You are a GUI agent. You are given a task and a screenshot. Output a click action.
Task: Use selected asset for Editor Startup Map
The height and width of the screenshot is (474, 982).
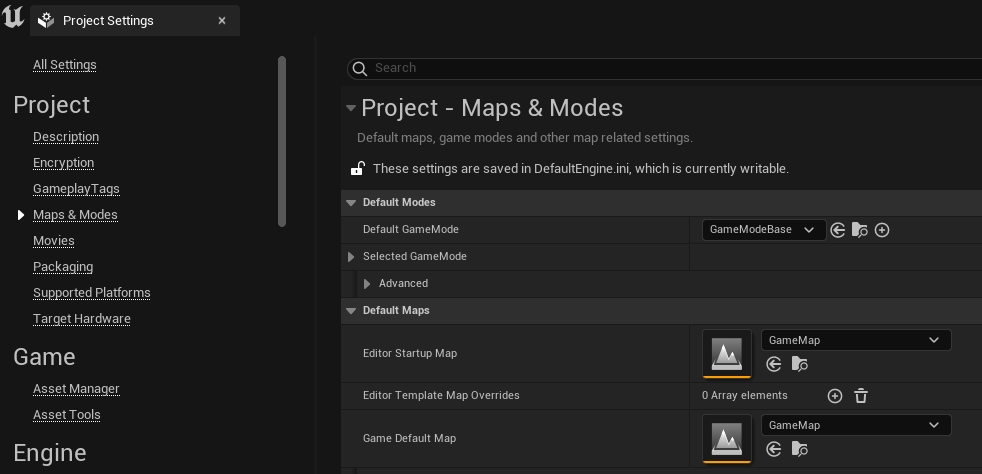coord(773,364)
